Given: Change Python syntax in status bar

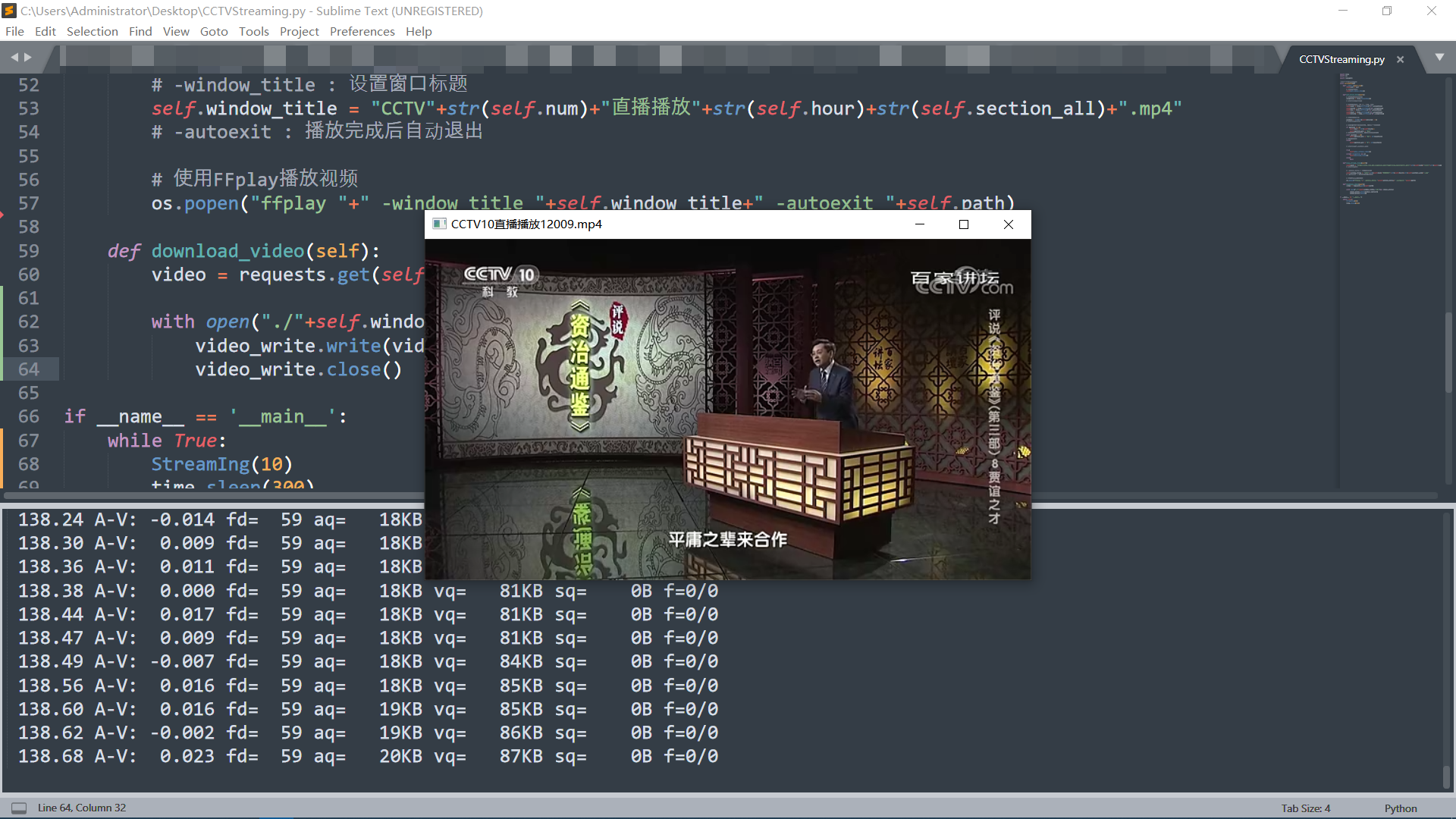Looking at the screenshot, I should pyautogui.click(x=1400, y=808).
